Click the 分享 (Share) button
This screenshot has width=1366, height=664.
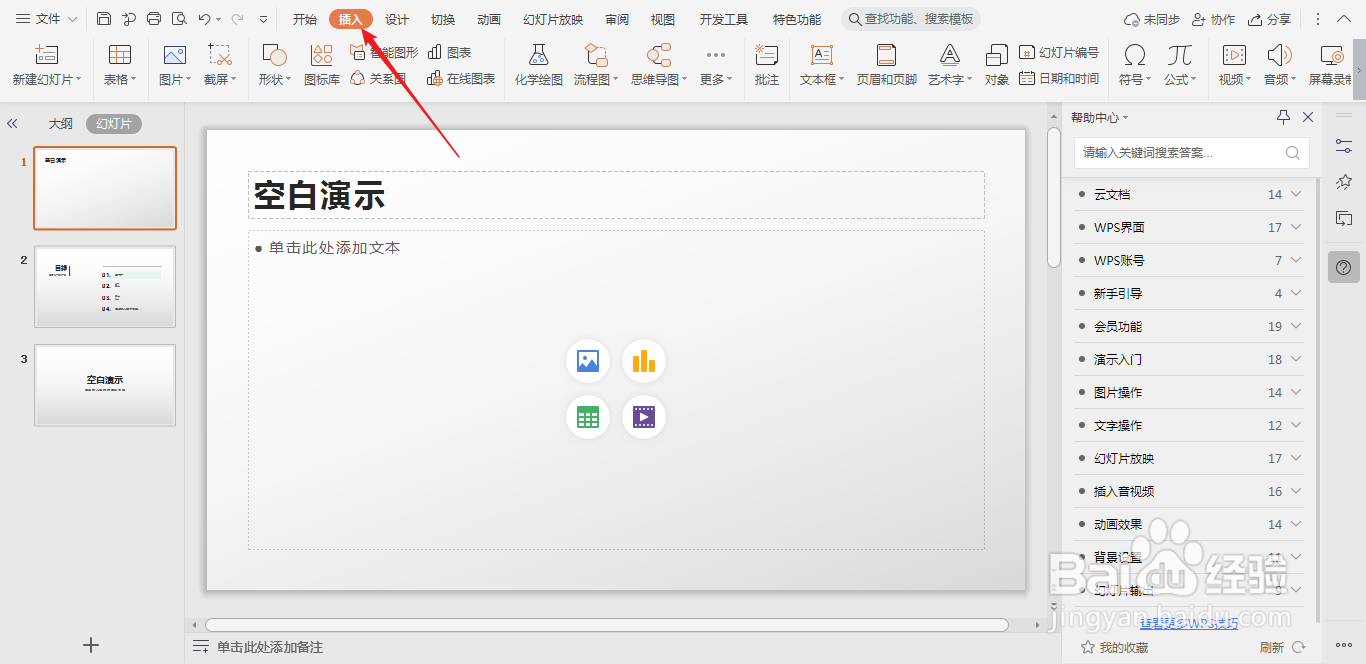click(x=1269, y=19)
